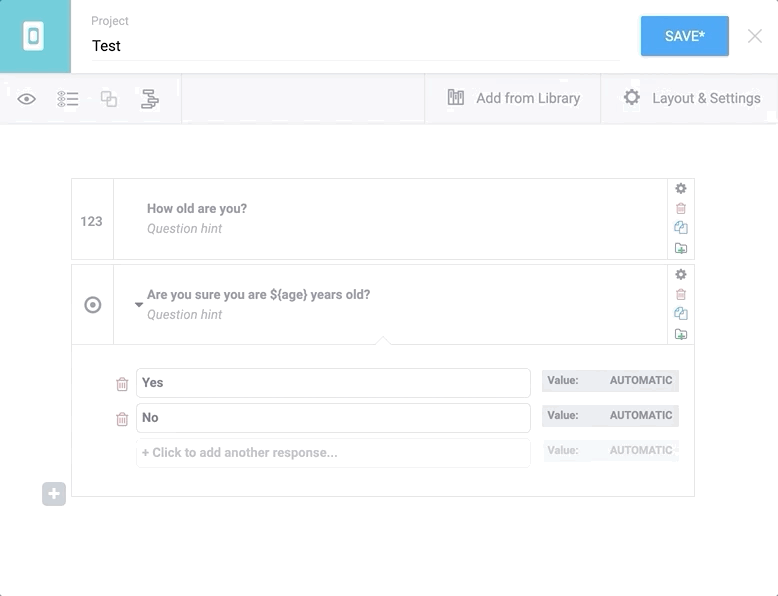
Task: Delete the 'Are you sure' question
Action: tap(681, 295)
